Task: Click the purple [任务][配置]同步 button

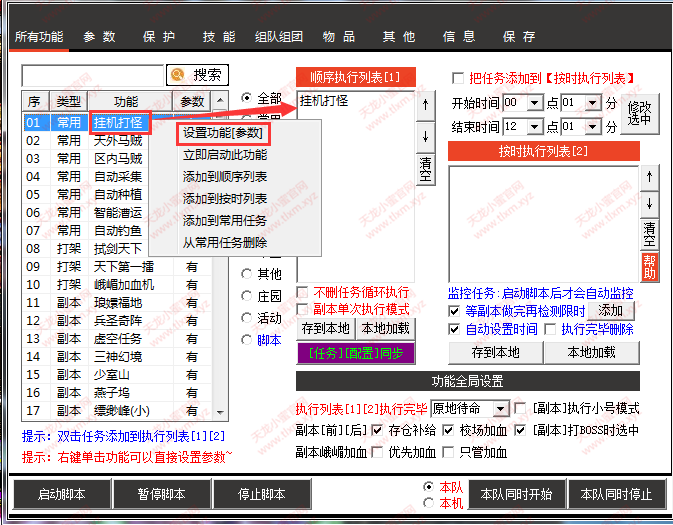Action: (356, 353)
